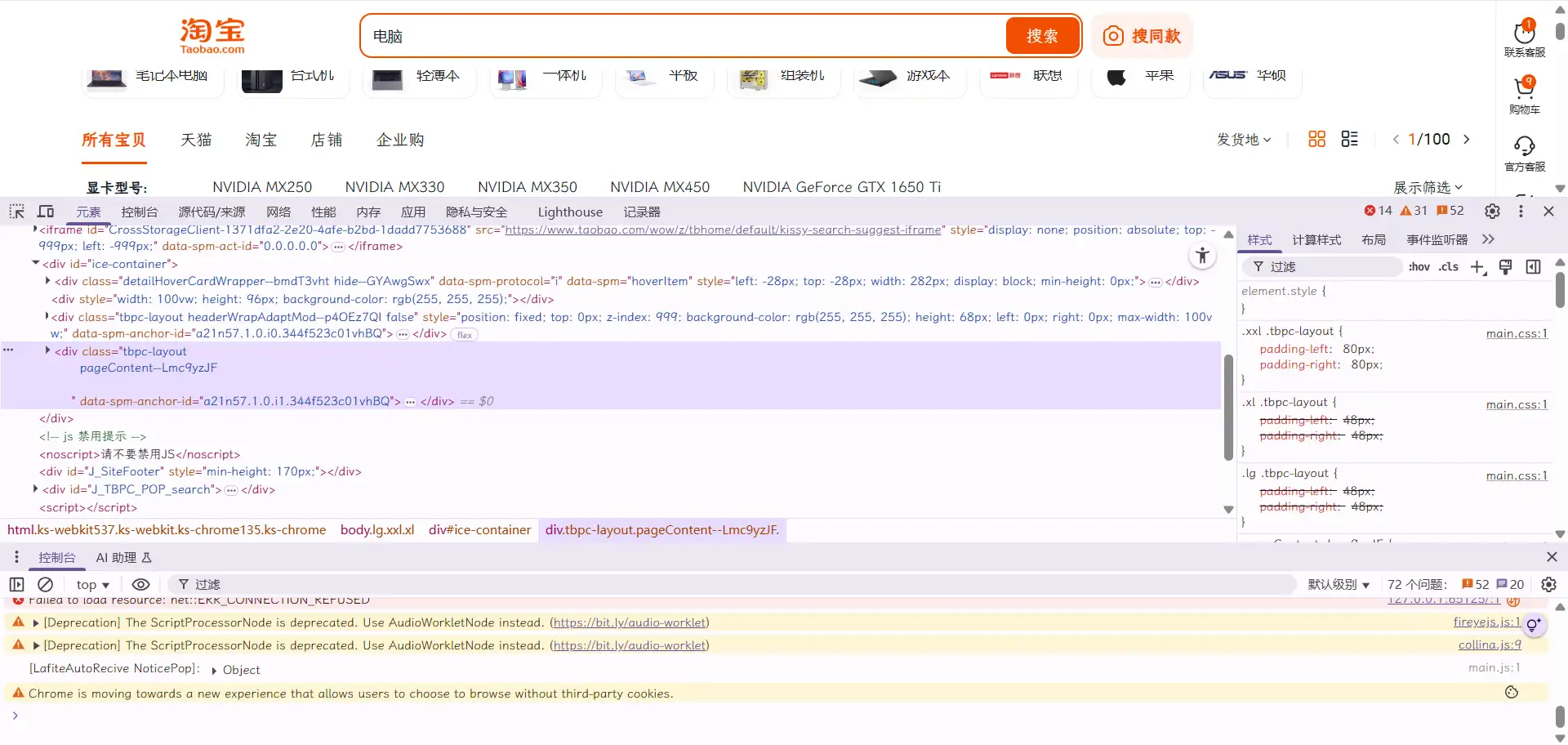1568x745 pixels.
Task: Select the 企业购 tab
Action: pos(400,140)
